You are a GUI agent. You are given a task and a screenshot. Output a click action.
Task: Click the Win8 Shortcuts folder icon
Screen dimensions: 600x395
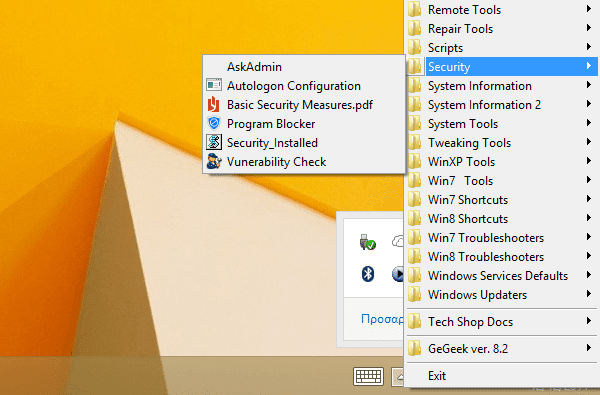414,219
